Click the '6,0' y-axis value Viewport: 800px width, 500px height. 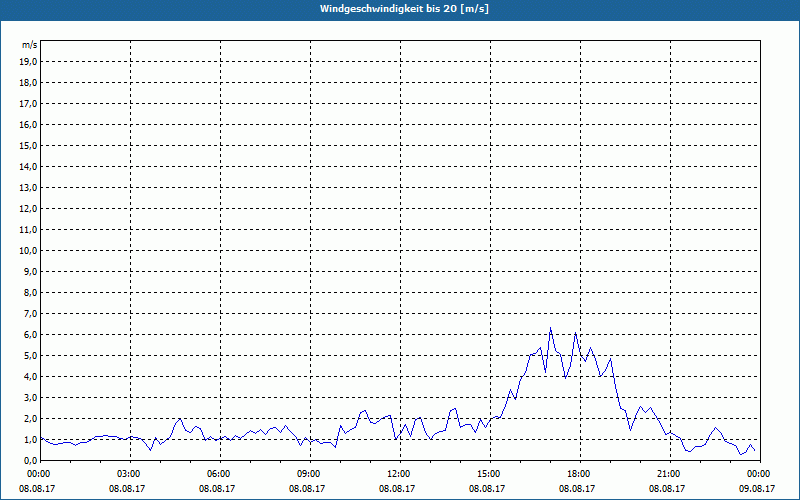[30, 335]
